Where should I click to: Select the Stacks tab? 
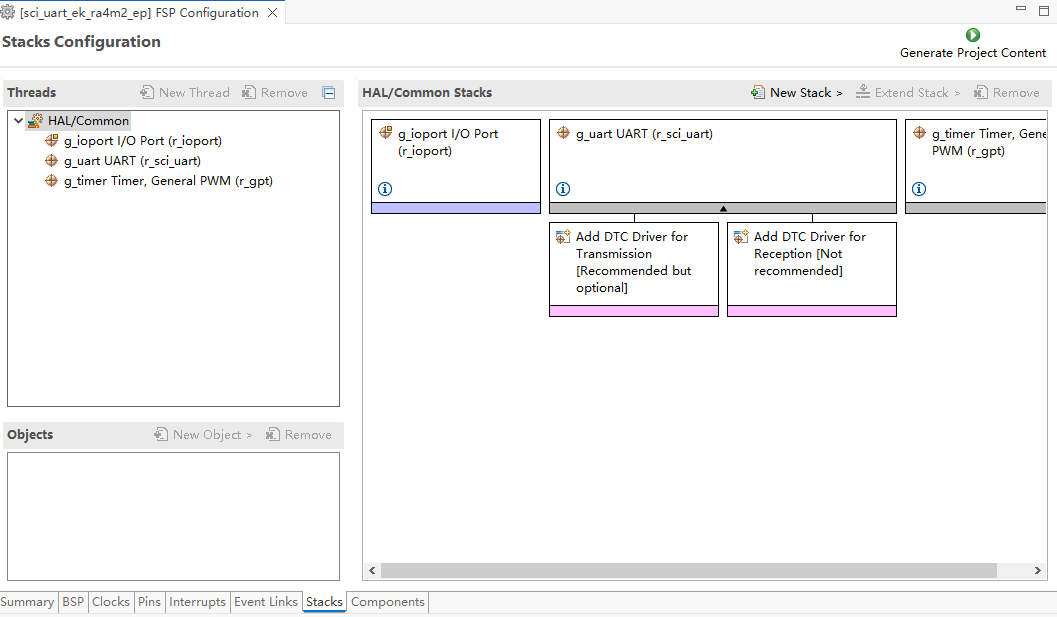[x=324, y=601]
